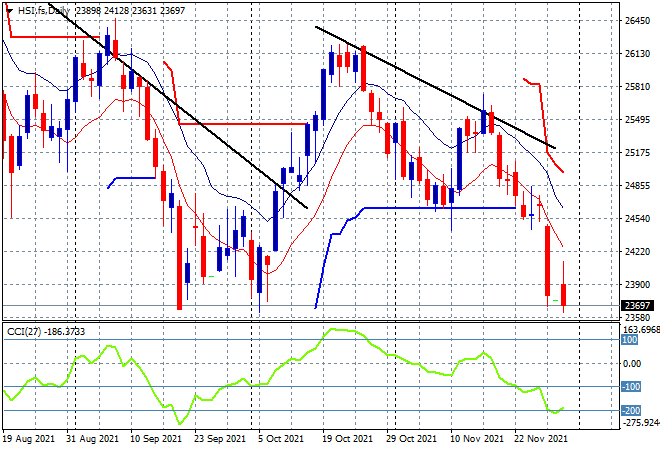
Task: Click the current price label 23697
Action: tap(638, 305)
